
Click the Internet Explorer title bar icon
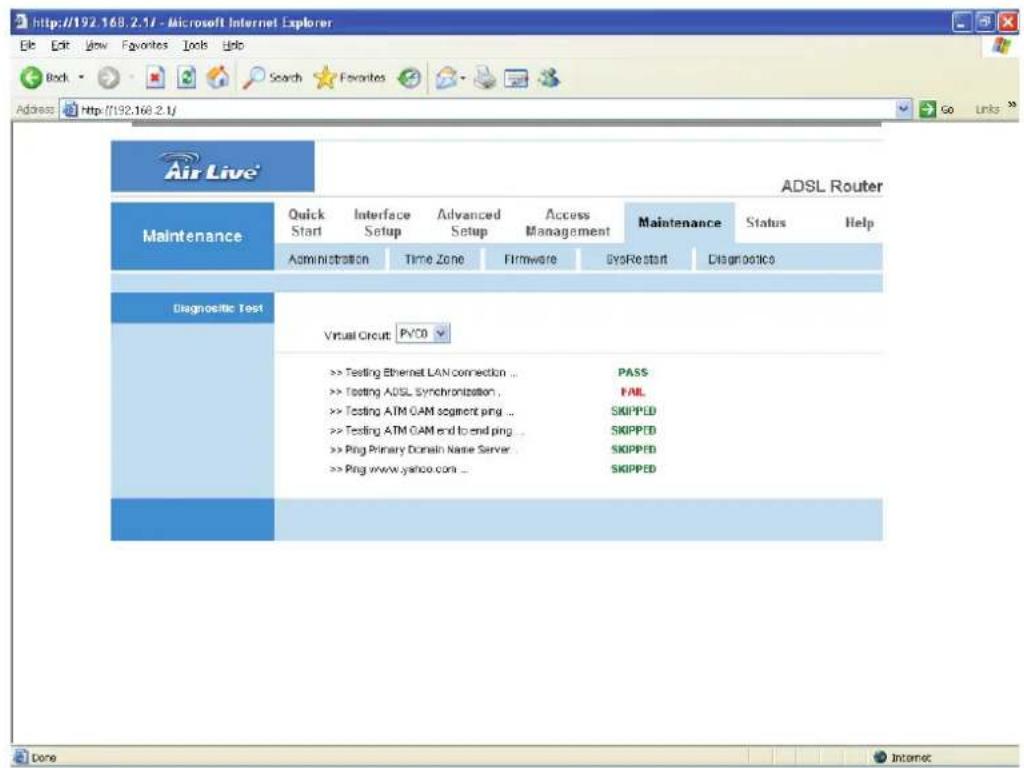click(20, 22)
